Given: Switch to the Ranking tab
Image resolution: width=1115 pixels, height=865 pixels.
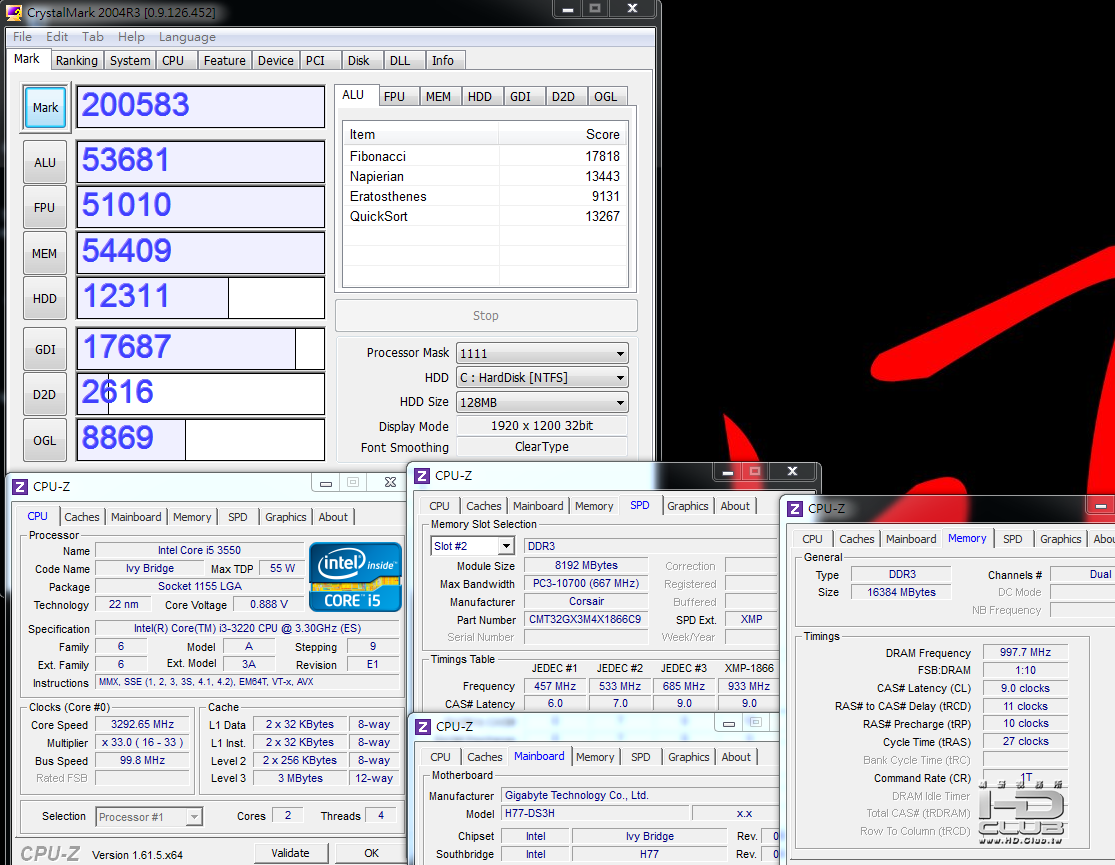Looking at the screenshot, I should coord(77,61).
